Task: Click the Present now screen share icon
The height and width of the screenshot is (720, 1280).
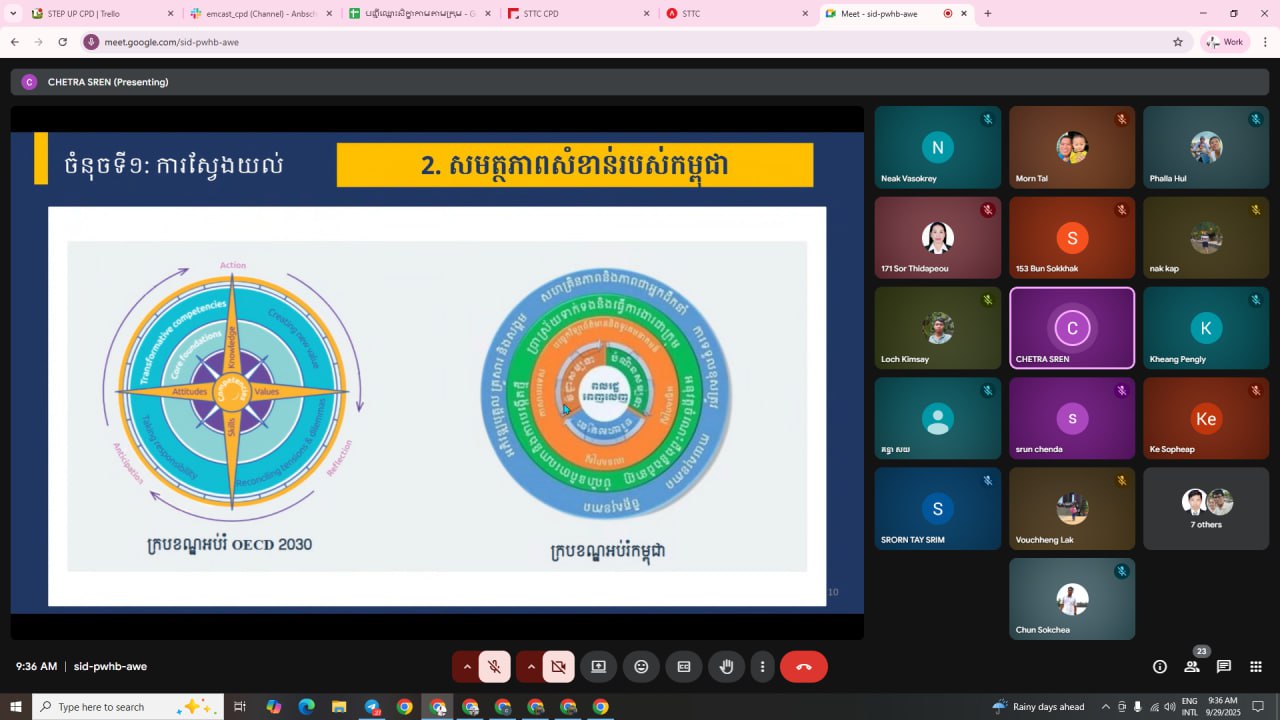Action: (x=599, y=667)
